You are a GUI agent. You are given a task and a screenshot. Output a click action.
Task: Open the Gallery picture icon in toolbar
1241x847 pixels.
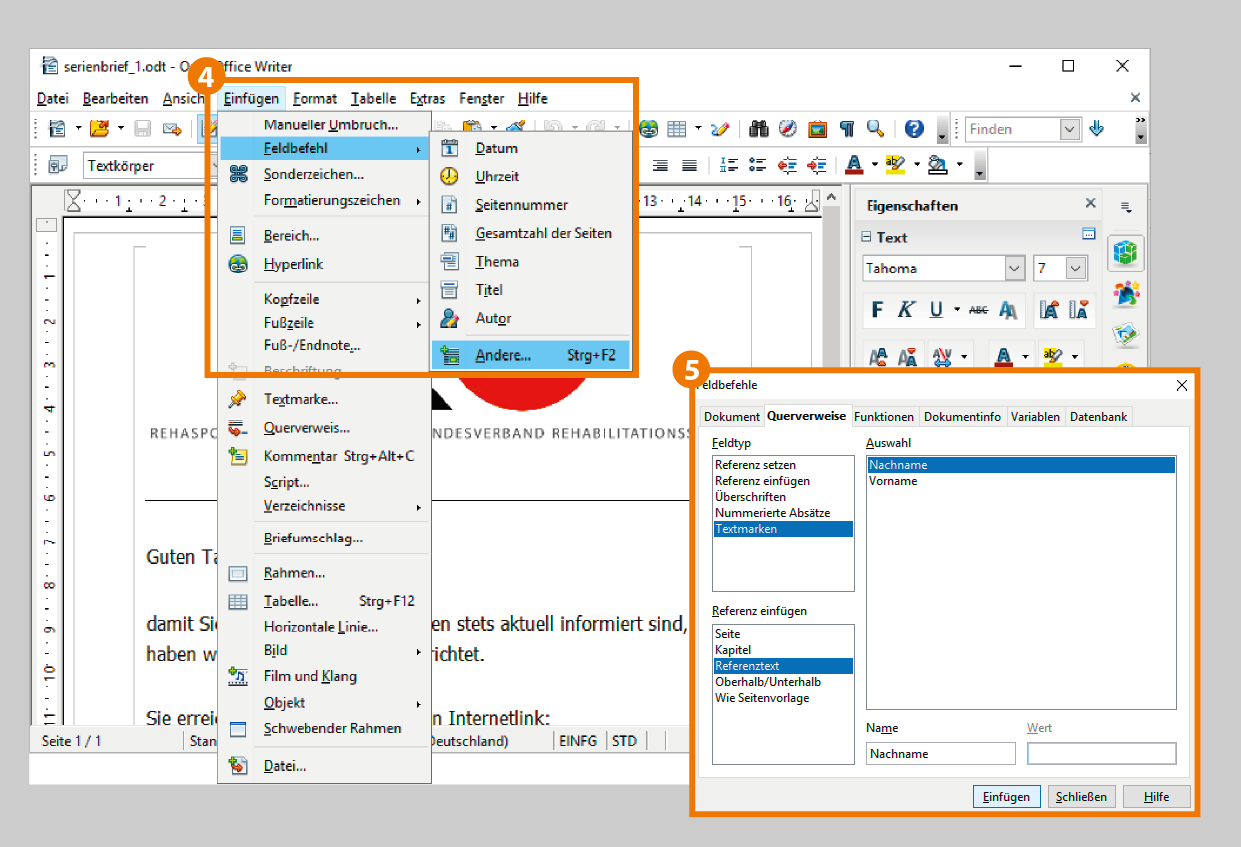[x=818, y=129]
